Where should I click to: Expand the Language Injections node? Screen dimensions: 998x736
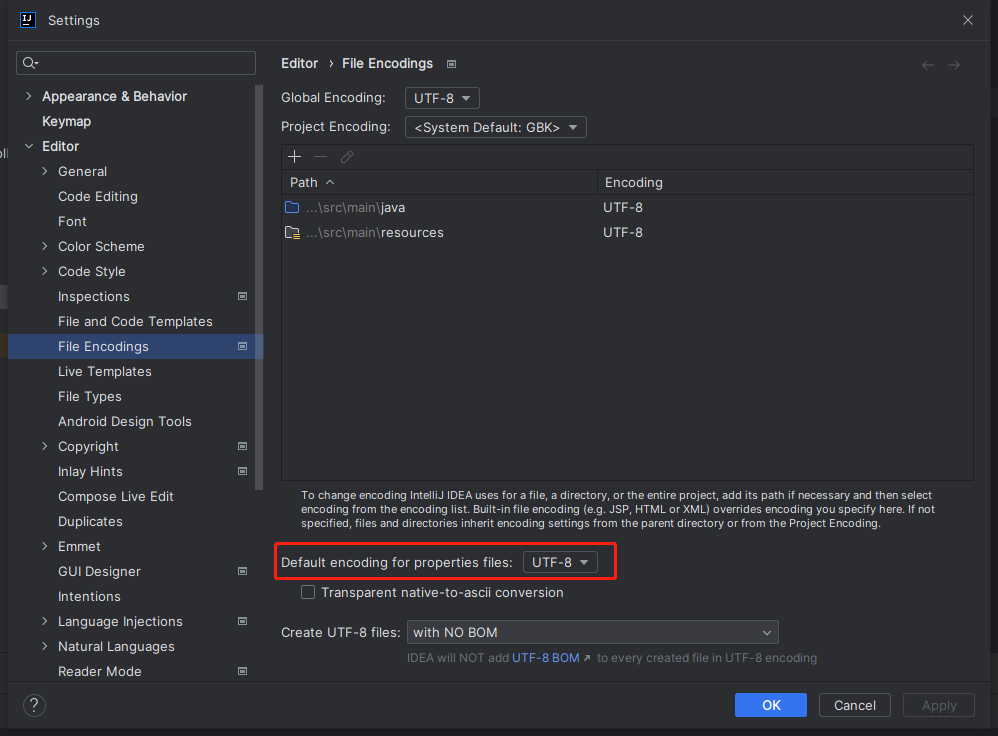coord(45,621)
